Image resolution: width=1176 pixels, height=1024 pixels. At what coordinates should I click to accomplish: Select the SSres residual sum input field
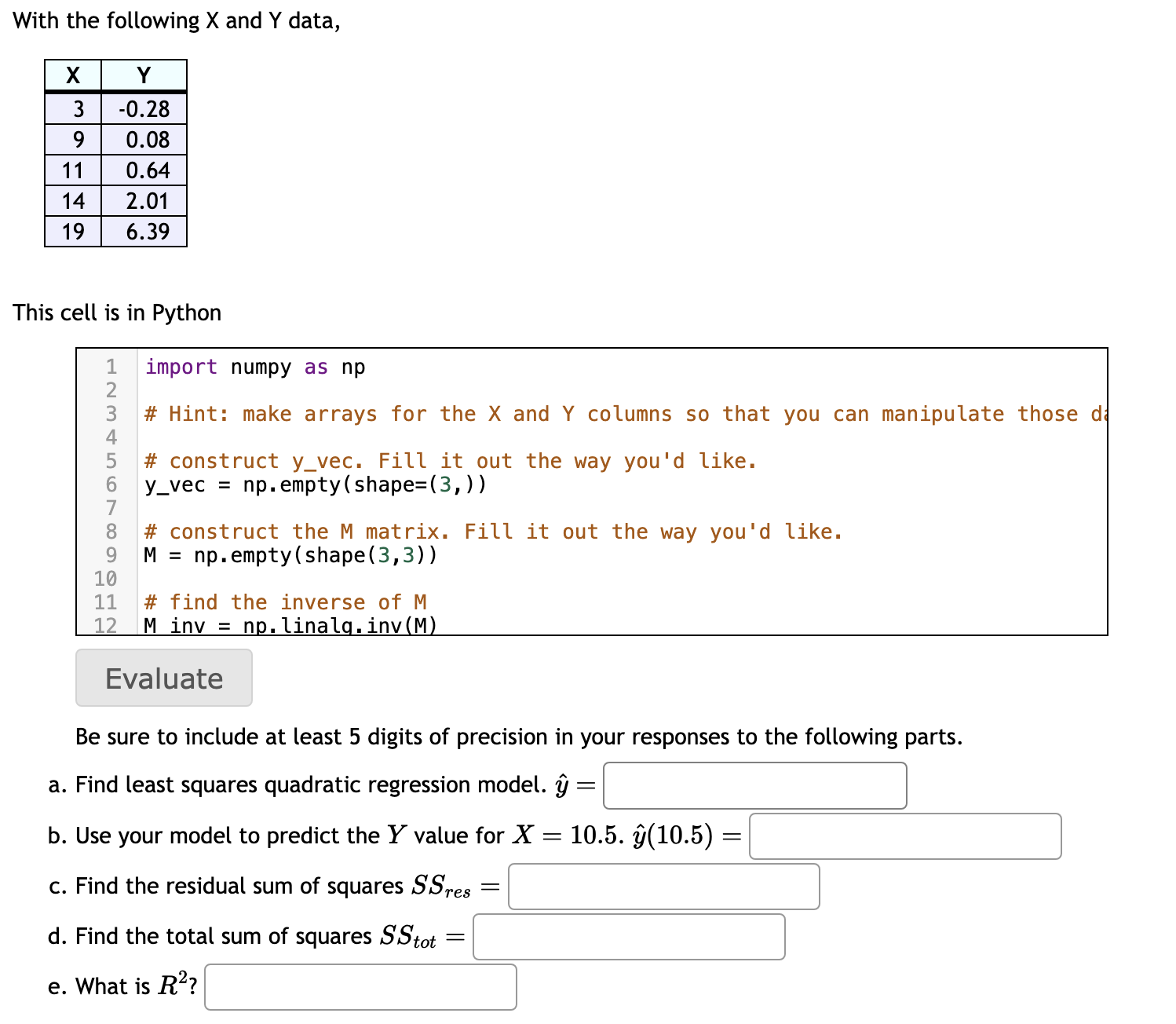(664, 887)
